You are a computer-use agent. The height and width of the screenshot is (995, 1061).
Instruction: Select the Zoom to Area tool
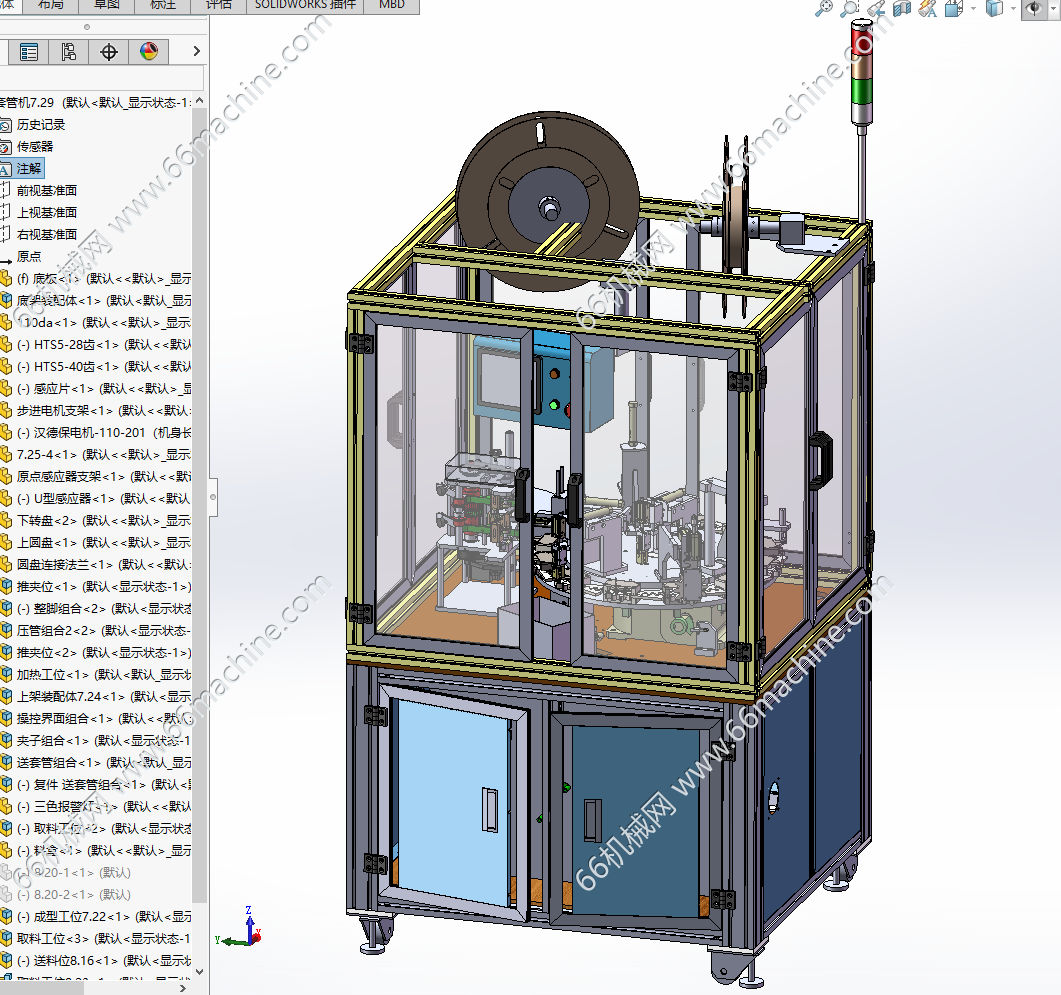point(850,8)
